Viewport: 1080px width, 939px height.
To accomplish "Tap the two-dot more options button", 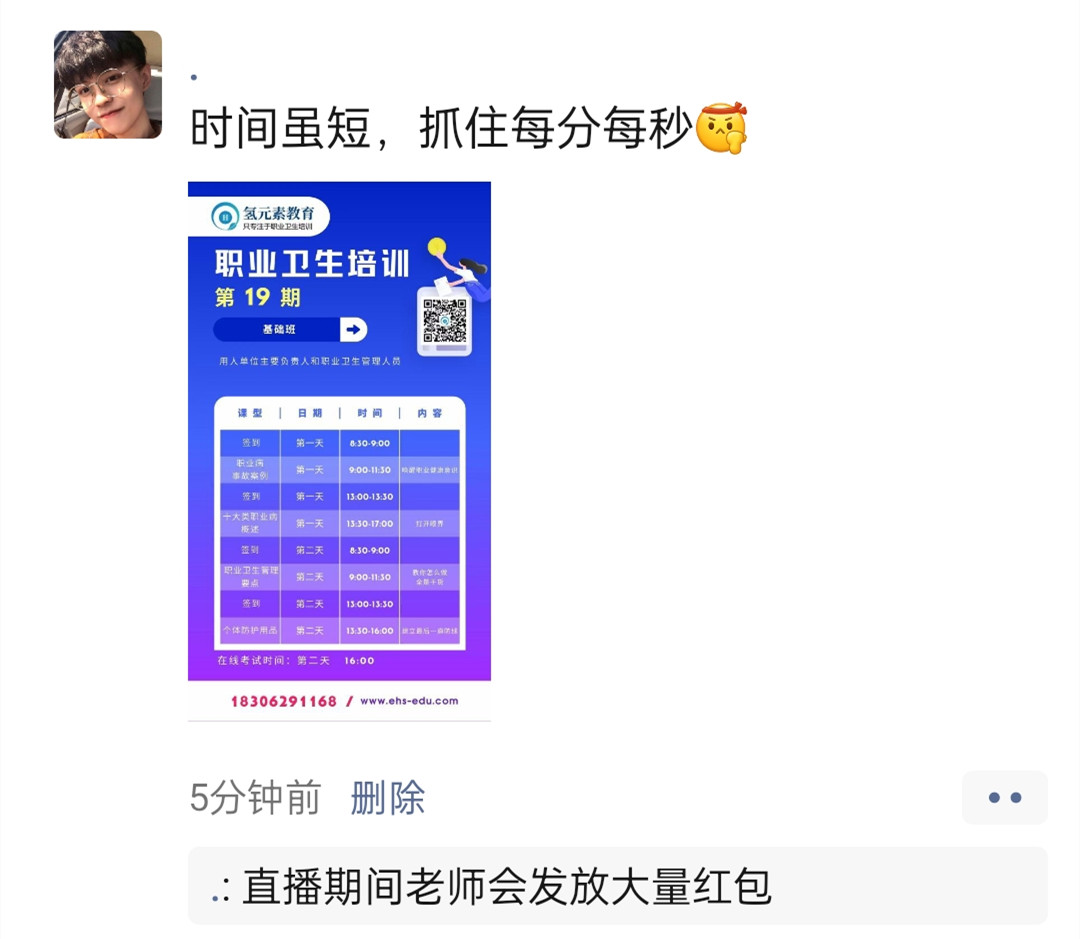I will tap(1004, 798).
